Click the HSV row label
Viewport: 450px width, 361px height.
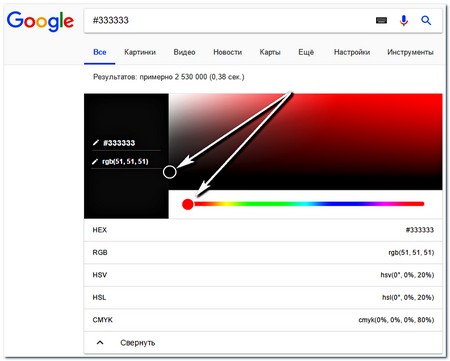coord(100,275)
